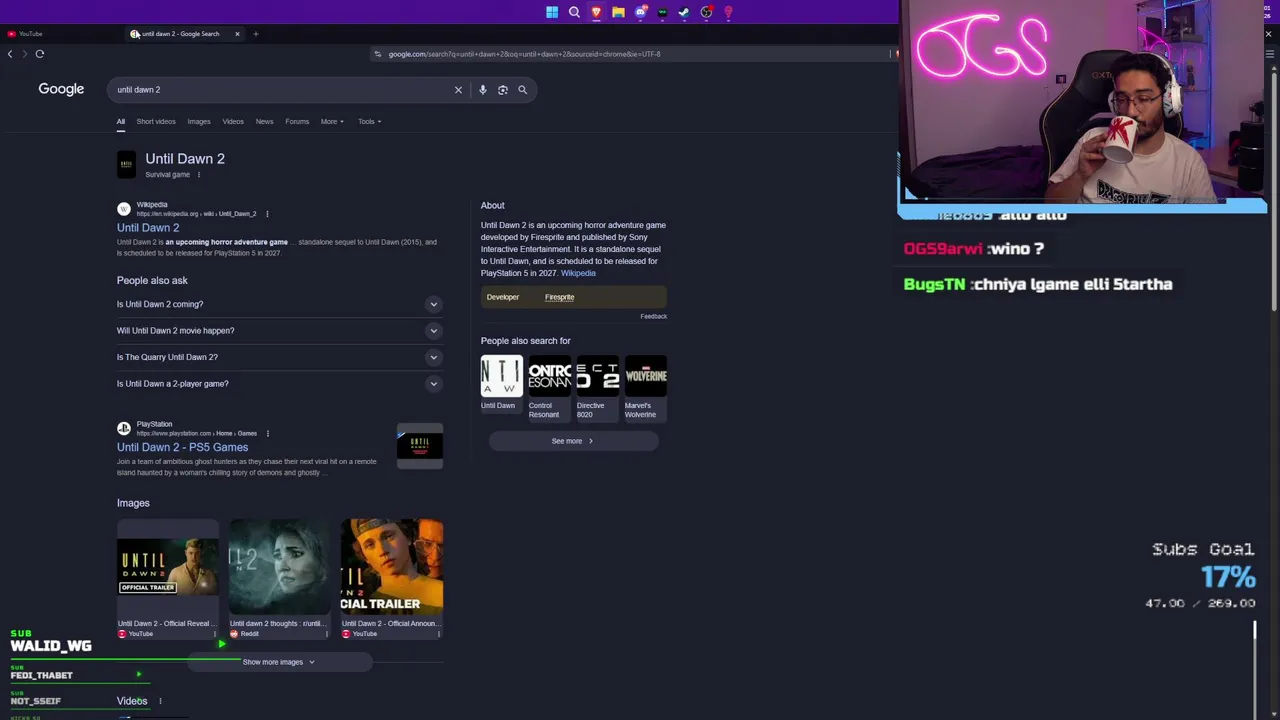Reload the page with refresh icon
The height and width of the screenshot is (720, 1280).
click(x=40, y=54)
